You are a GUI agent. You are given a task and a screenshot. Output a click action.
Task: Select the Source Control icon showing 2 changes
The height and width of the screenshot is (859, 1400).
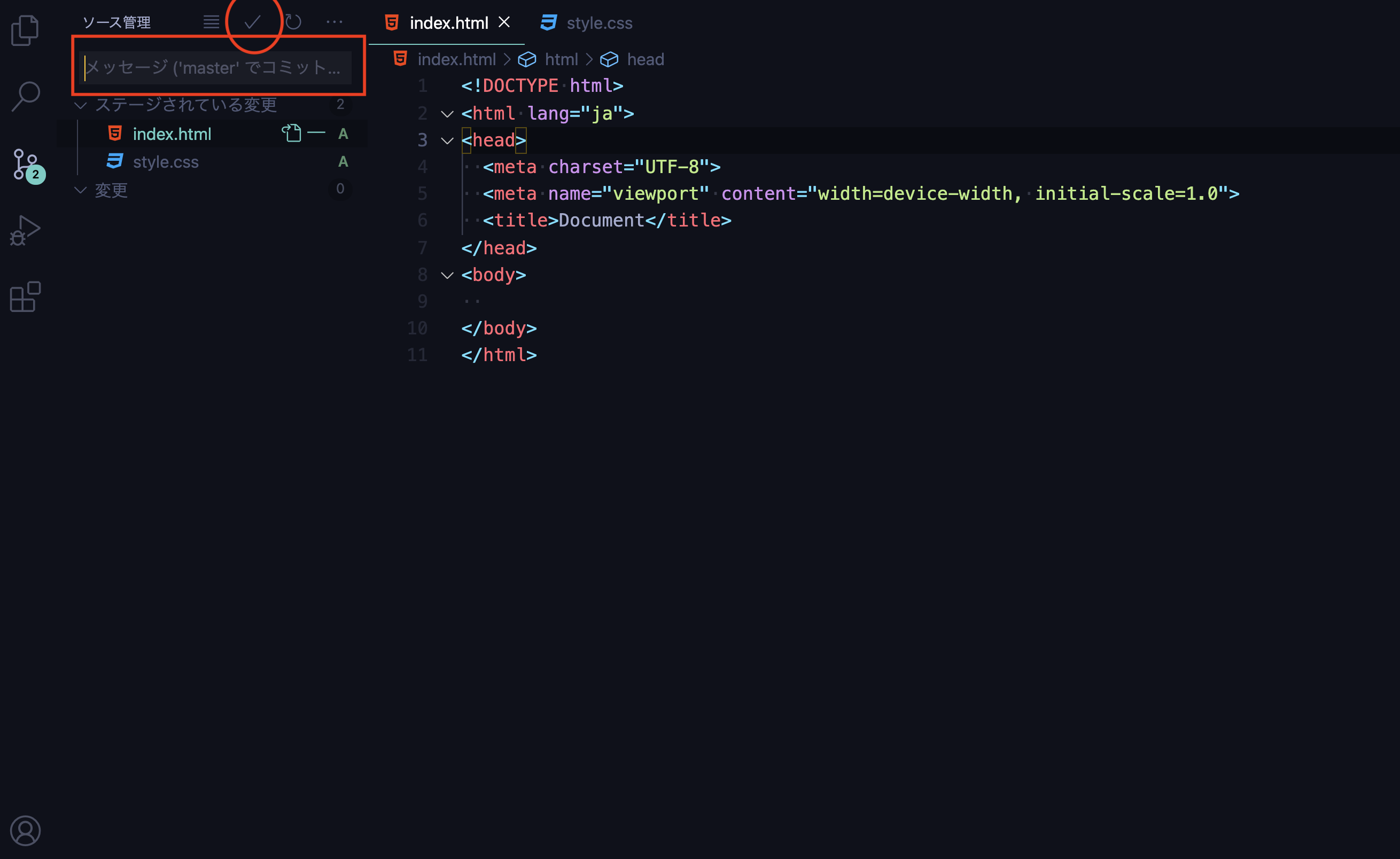pyautogui.click(x=25, y=165)
